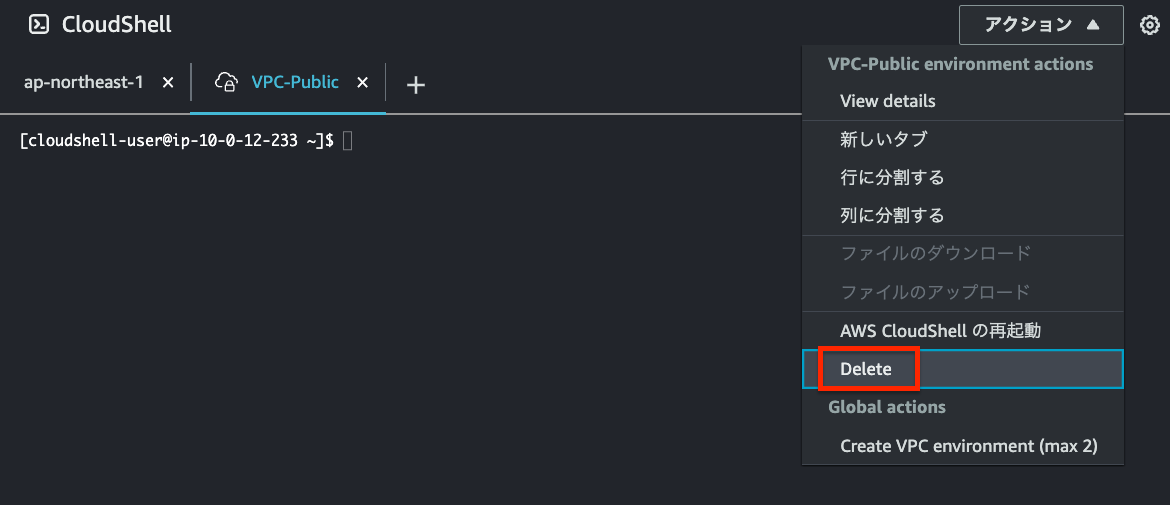Click ファイルのアップロード menu entry
1170x505 pixels.
click(x=935, y=292)
